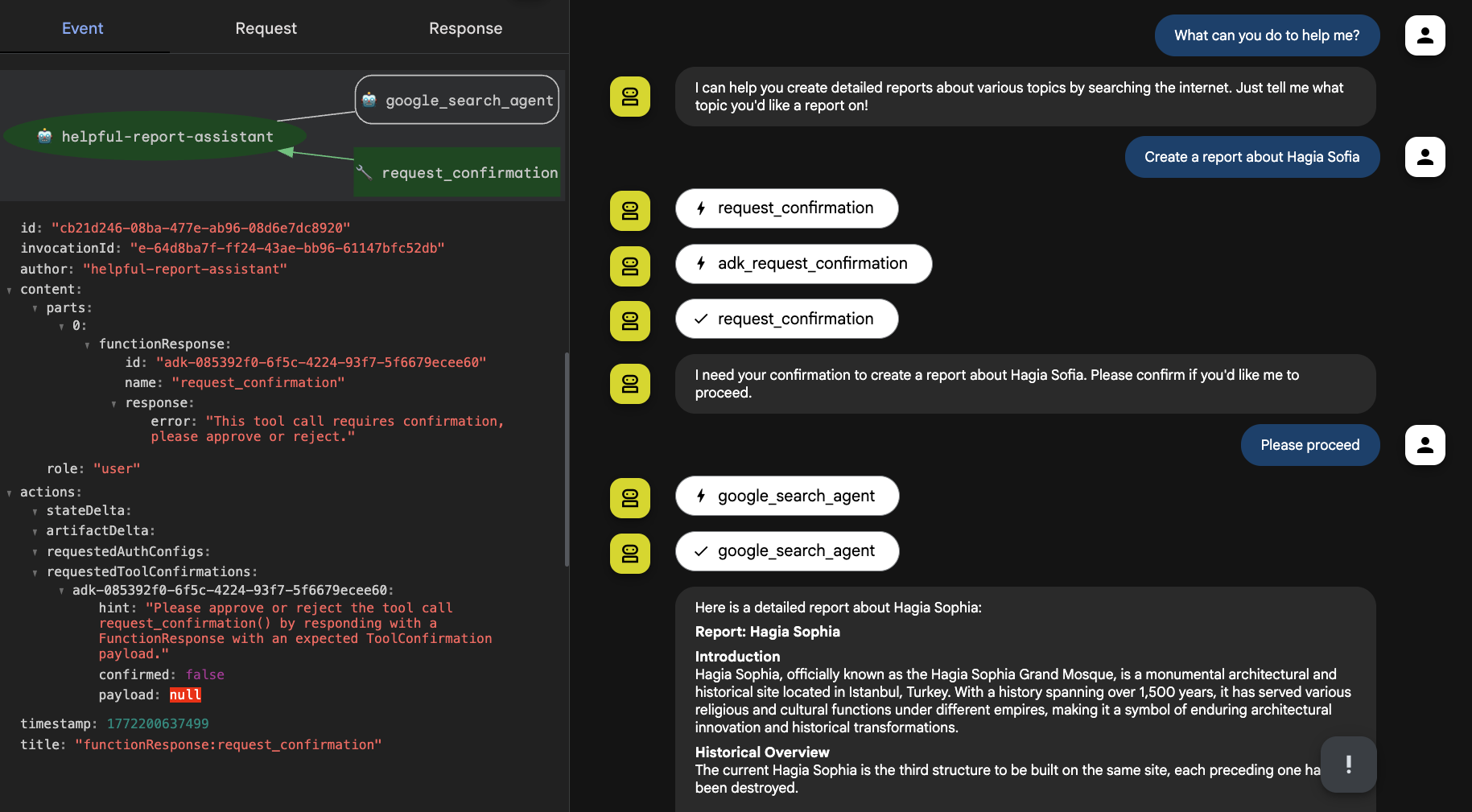The image size is (1472, 812).
Task: Collapse the content node in the event JSON
Action: pos(10,289)
